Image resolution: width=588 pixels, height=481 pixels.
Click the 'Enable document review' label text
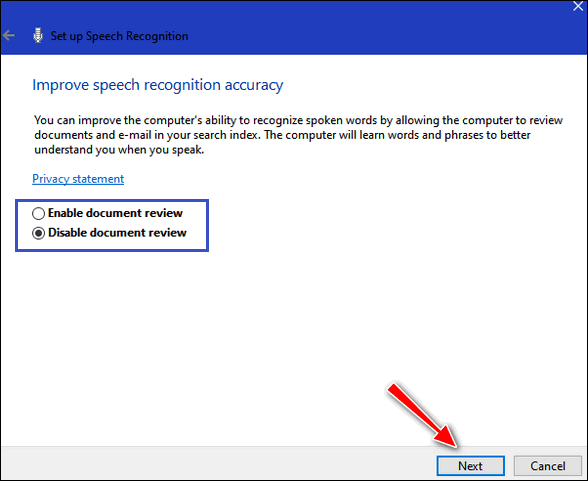(x=115, y=213)
